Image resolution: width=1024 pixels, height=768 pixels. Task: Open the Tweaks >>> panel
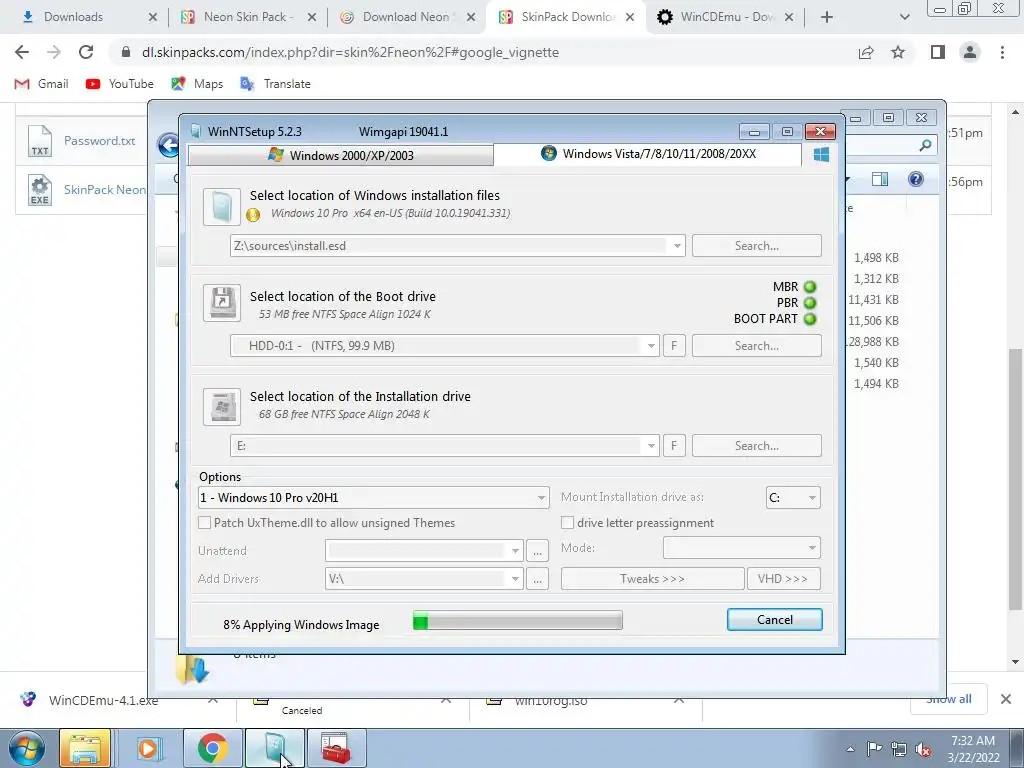coord(652,579)
